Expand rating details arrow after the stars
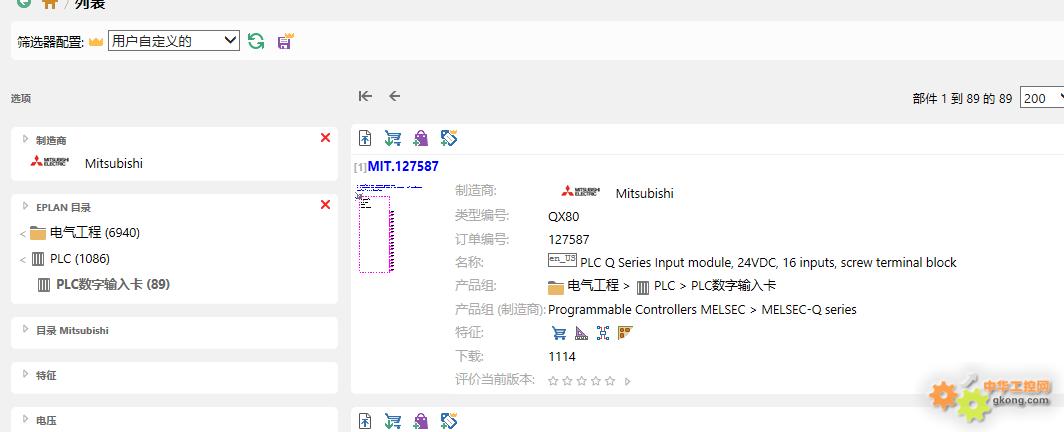This screenshot has height=432, width=1064. pos(628,382)
